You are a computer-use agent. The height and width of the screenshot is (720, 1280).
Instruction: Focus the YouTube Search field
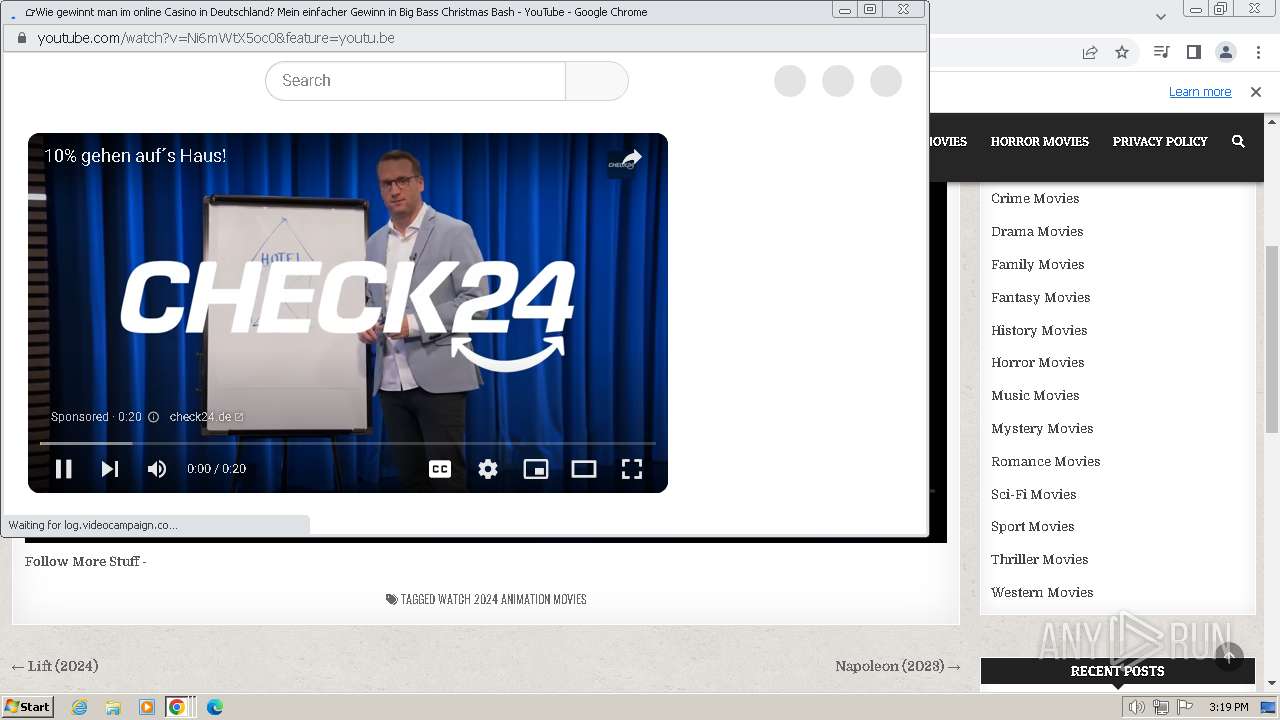coord(415,81)
